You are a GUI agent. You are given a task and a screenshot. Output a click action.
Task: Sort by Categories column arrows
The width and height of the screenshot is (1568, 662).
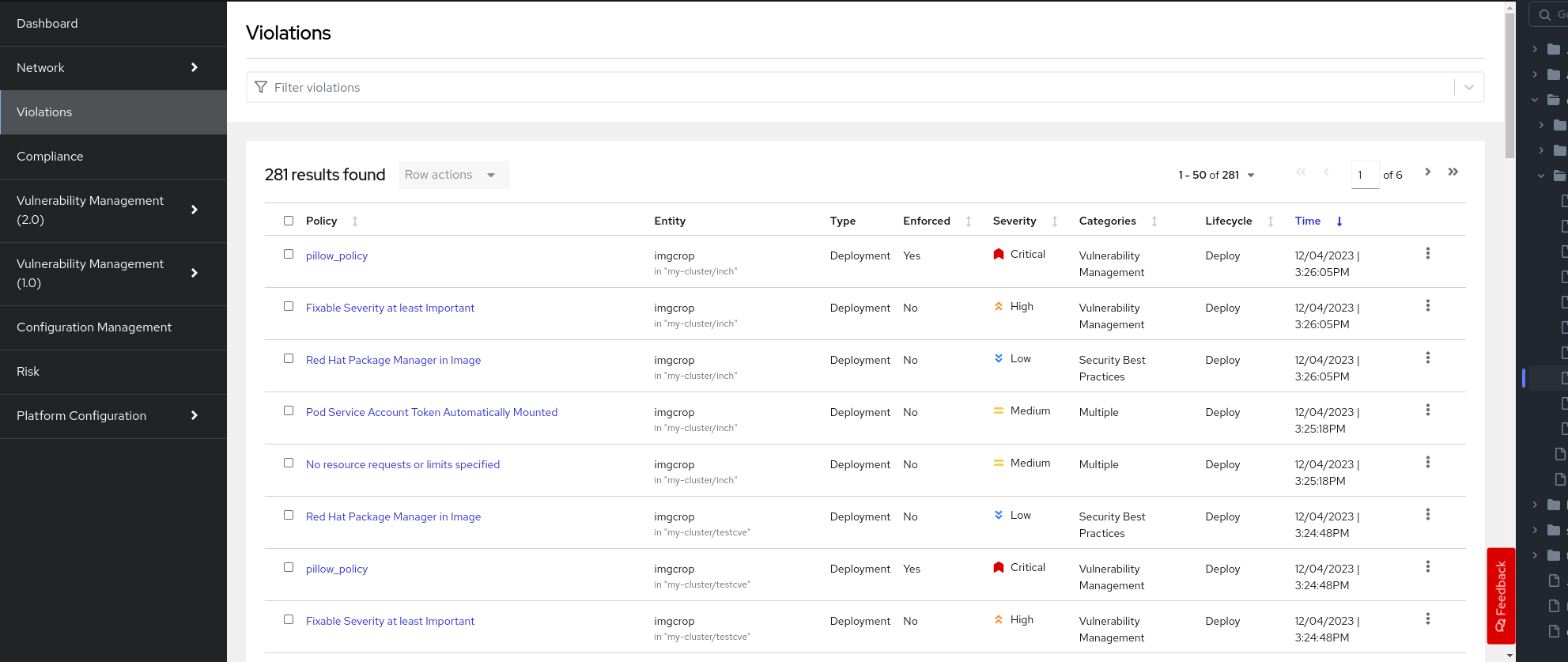[x=1154, y=221]
